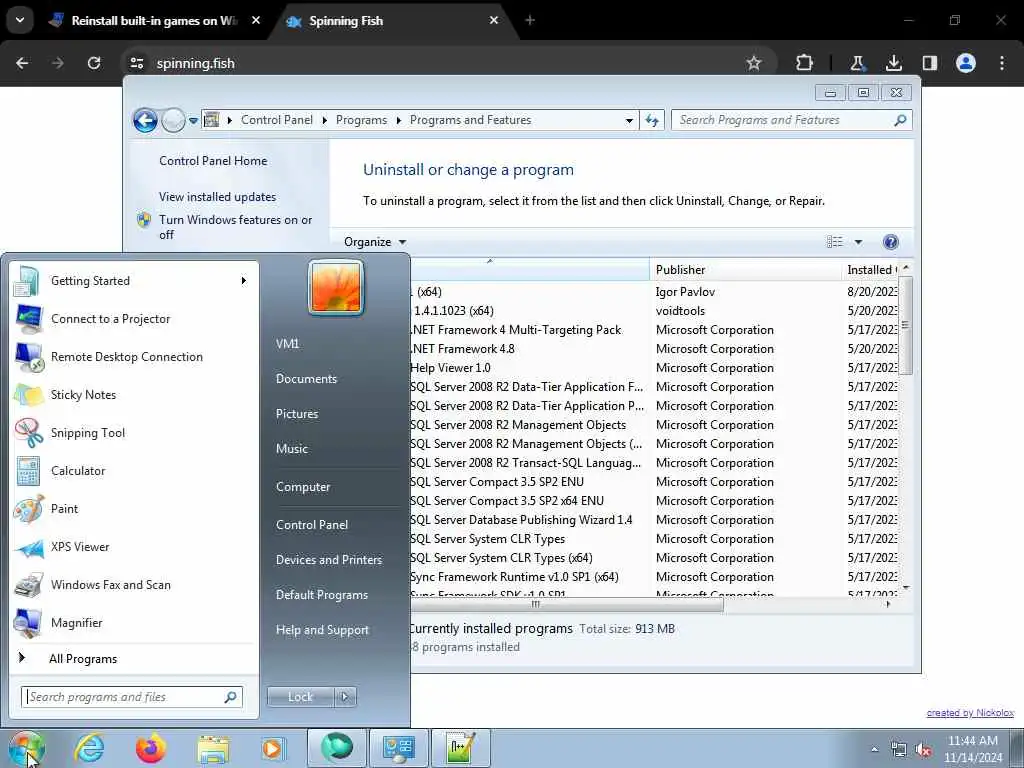
Task: Click the network tray icon
Action: (x=899, y=750)
